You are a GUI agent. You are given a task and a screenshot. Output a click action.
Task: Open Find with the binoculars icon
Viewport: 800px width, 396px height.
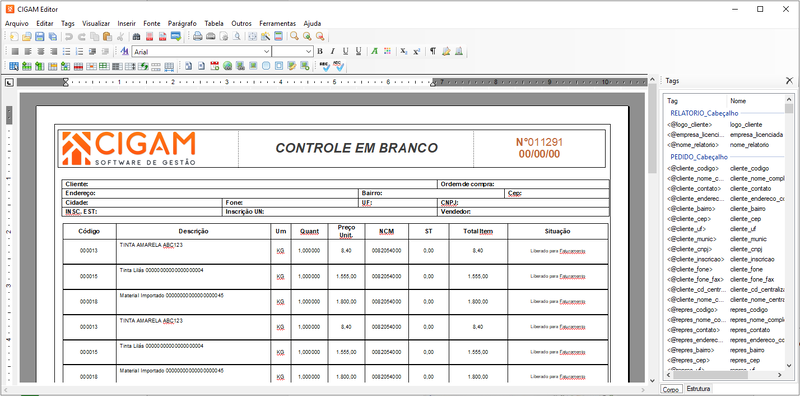pos(136,36)
